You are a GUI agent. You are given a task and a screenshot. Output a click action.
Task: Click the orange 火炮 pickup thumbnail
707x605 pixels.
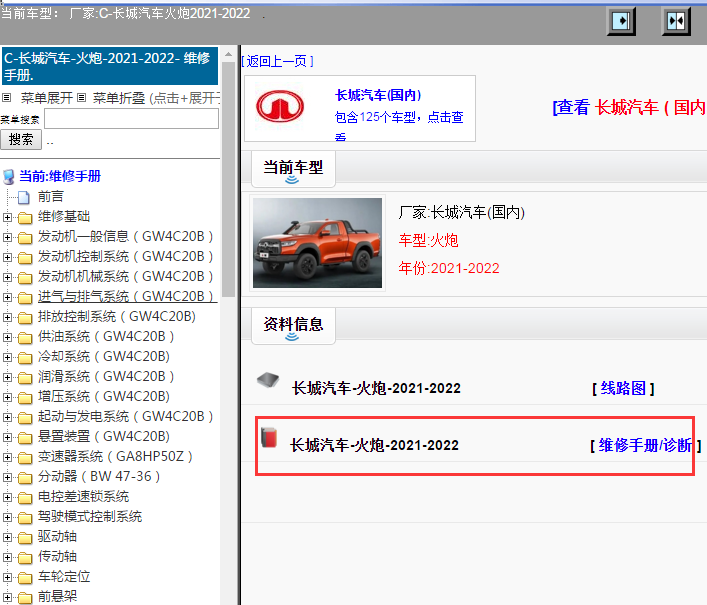click(317, 243)
